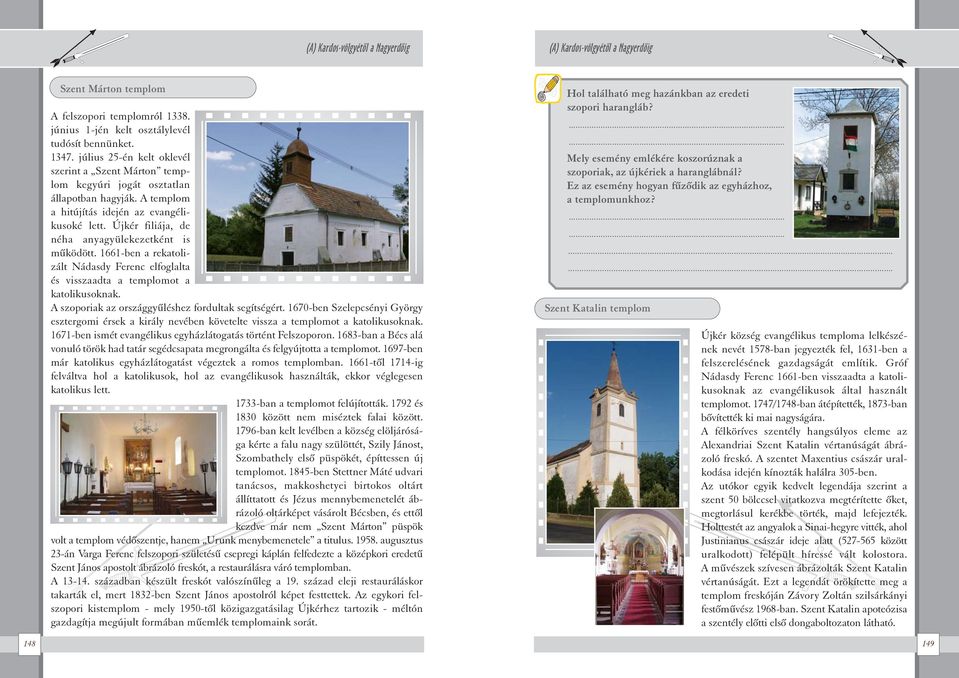Click the line 'A felszopori templomról 1338.'
This screenshot has width=959, height=678.
[120, 116]
